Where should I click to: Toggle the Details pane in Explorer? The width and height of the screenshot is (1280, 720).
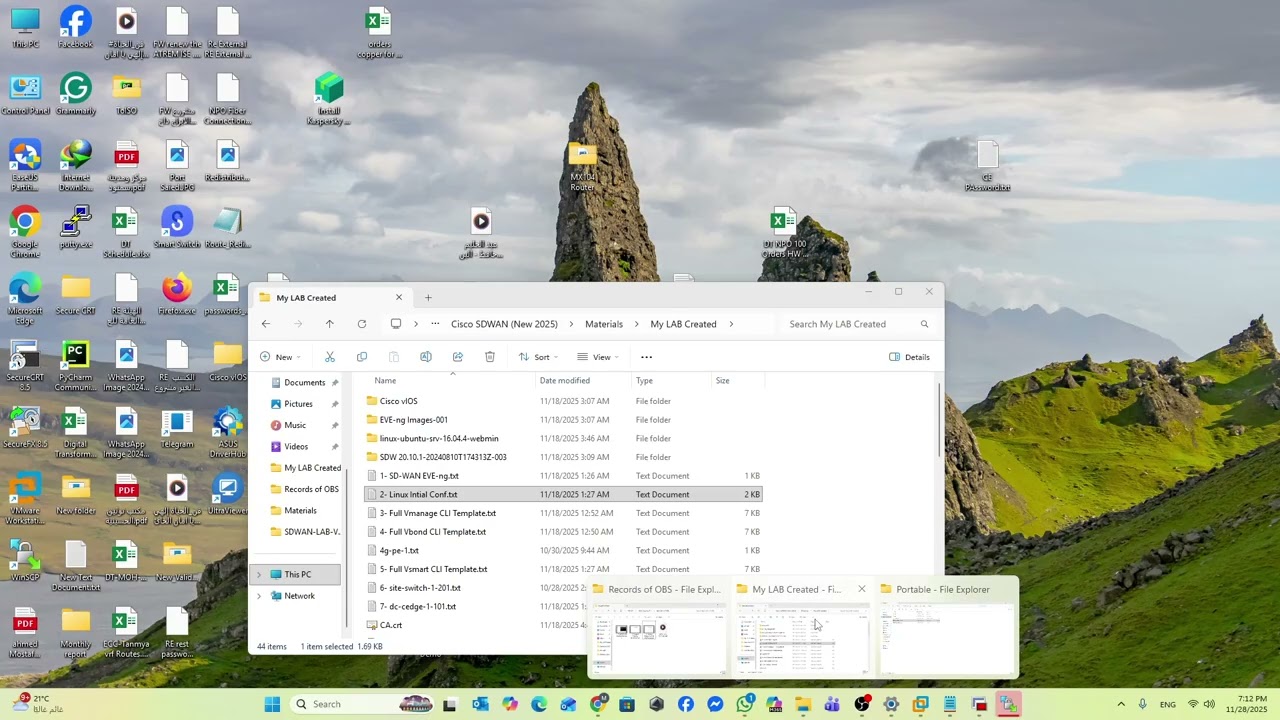pyautogui.click(x=910, y=357)
